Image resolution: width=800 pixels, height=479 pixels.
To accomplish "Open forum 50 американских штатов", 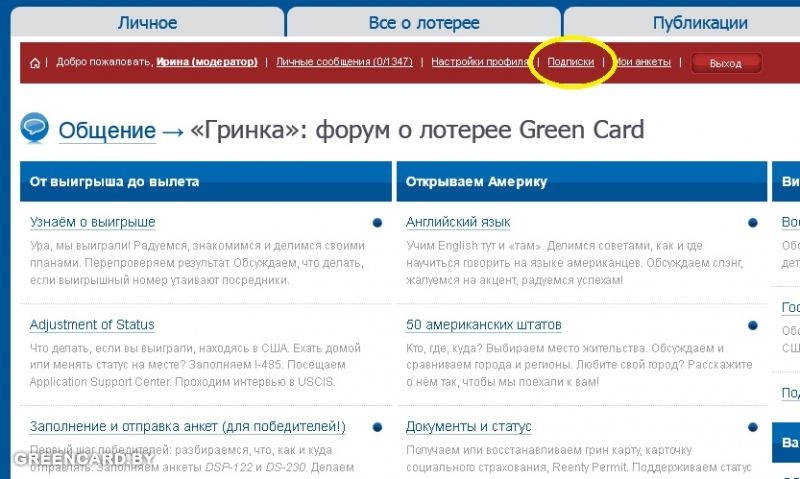I will pos(484,324).
